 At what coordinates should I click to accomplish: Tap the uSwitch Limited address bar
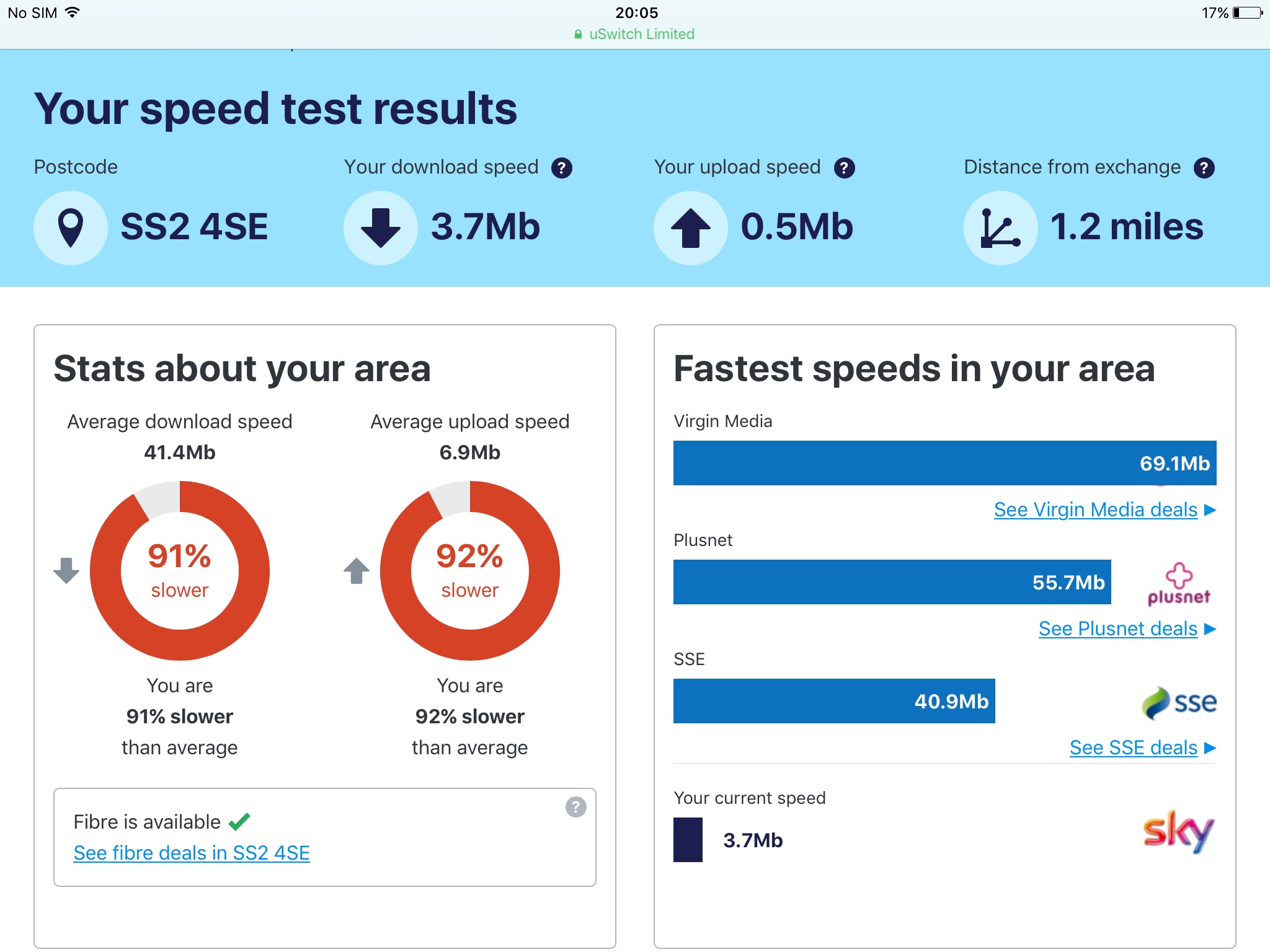click(634, 34)
